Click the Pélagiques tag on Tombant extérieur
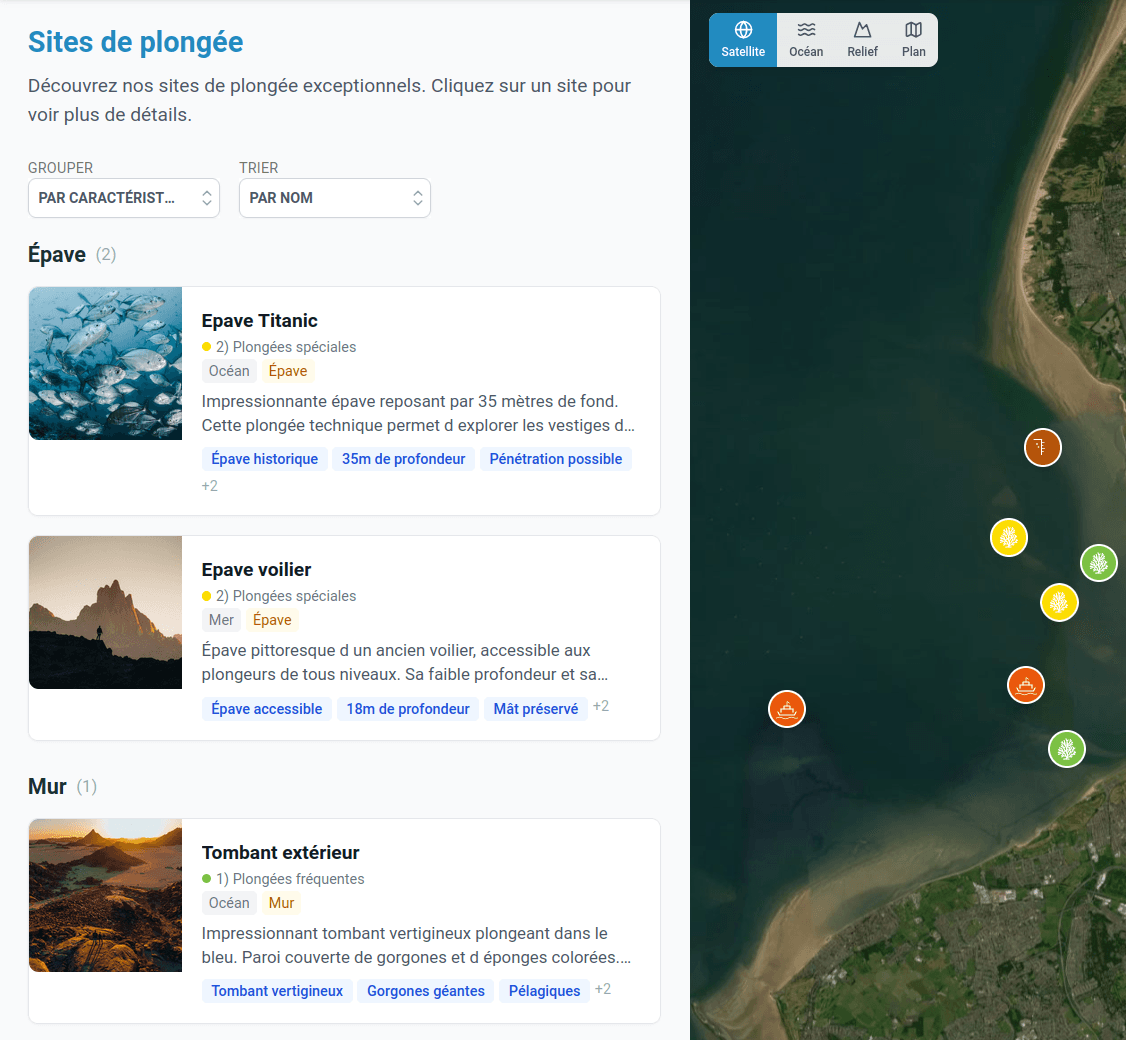Viewport: 1126px width, 1040px height. tap(543, 991)
